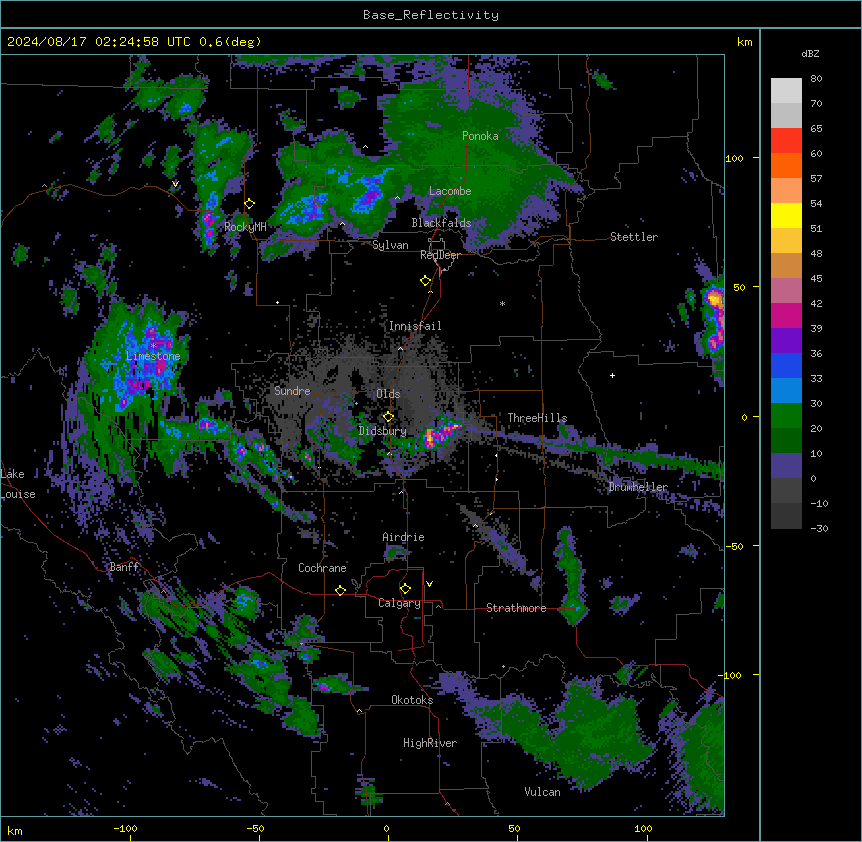
Task: Click the yellow diamond between Olds and Didsbury
Action: pos(388,416)
